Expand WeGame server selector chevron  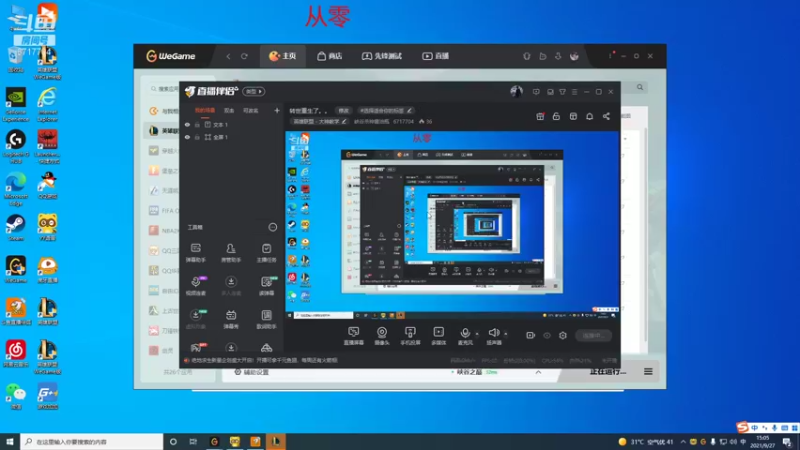pos(538,372)
